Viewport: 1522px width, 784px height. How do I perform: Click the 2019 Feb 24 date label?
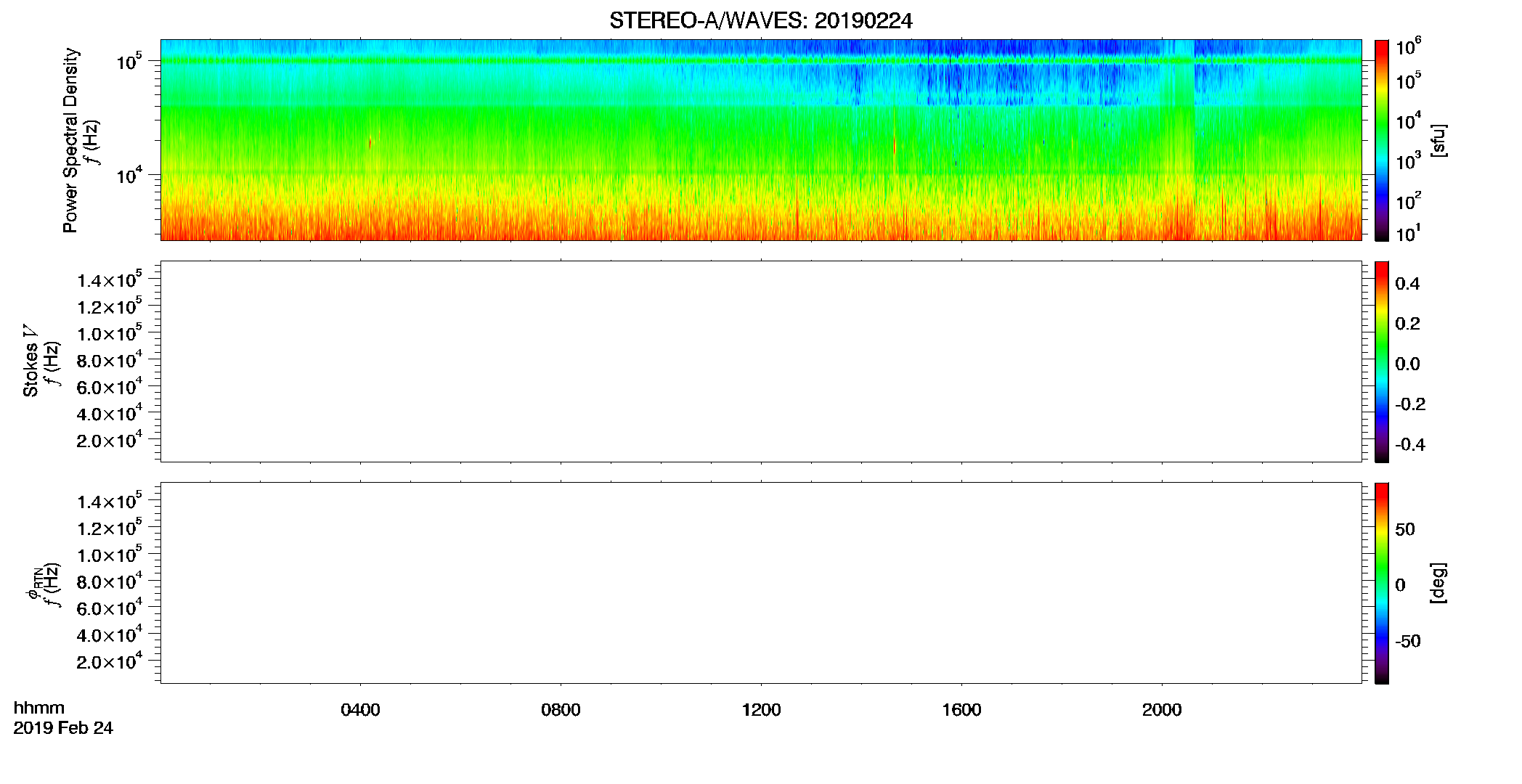[x=63, y=728]
